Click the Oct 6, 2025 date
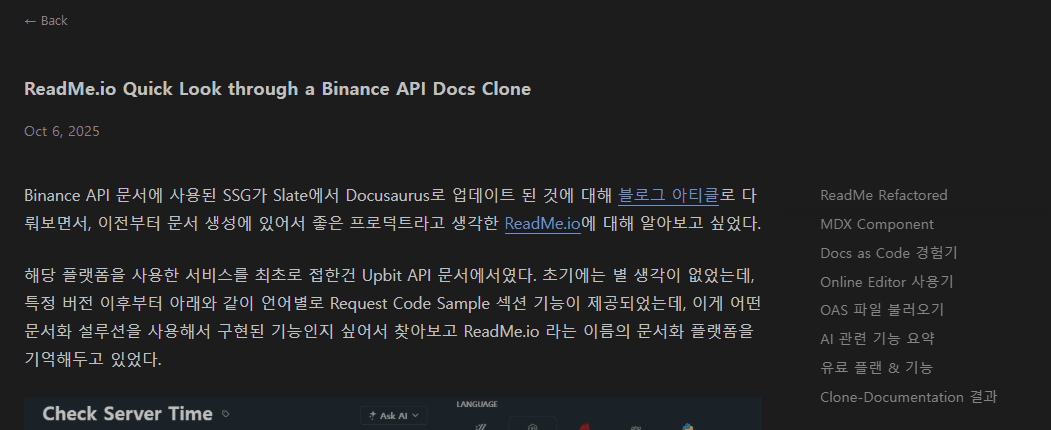 click(62, 131)
